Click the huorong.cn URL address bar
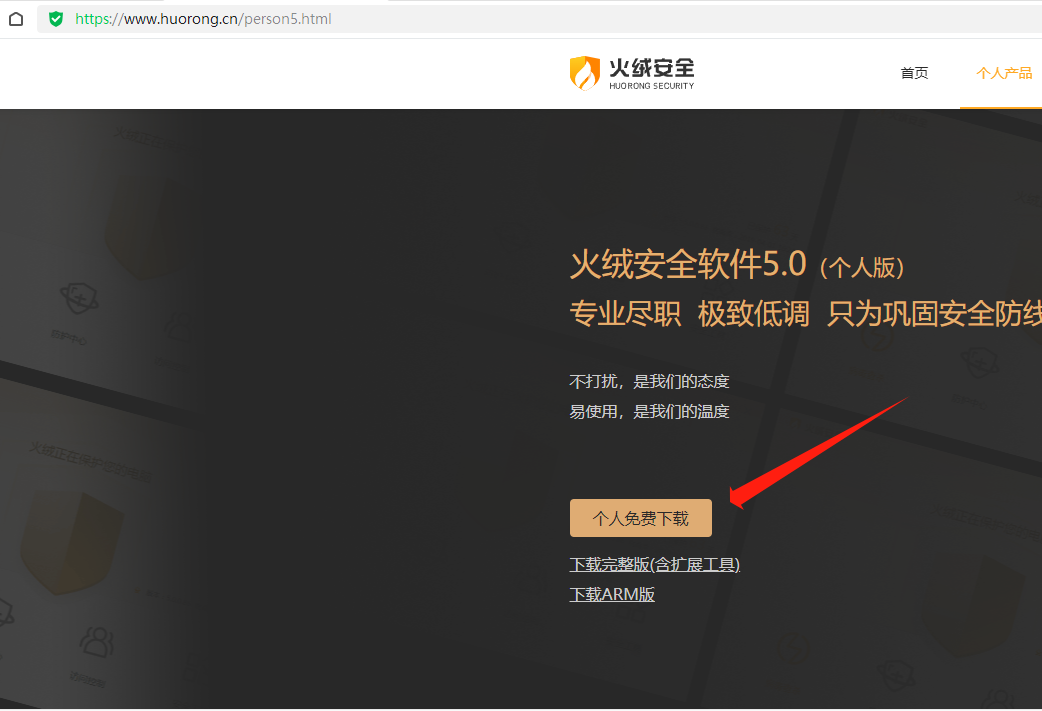This screenshot has width=1042, height=711. click(538, 19)
